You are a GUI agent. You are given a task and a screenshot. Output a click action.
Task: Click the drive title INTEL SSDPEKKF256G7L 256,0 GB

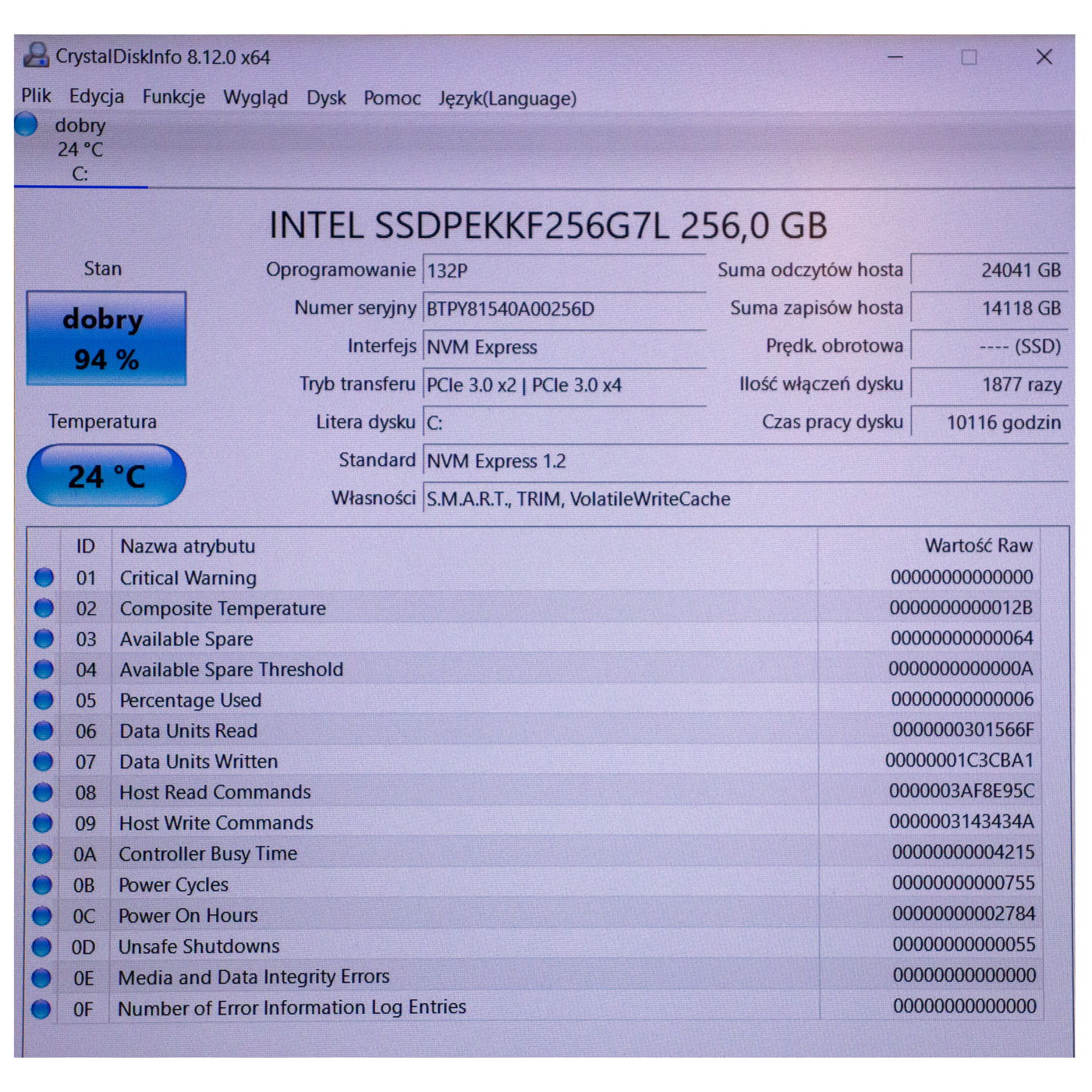(548, 225)
